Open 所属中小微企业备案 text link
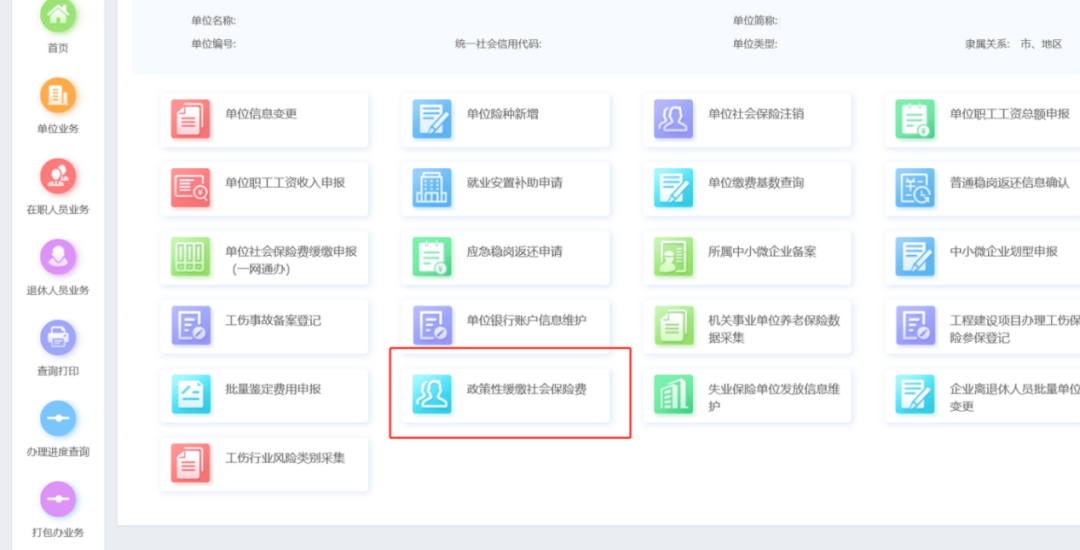1080x550 pixels. 762,252
